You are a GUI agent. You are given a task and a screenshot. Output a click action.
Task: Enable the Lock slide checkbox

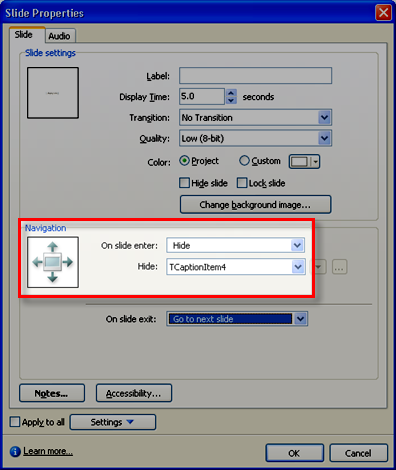click(x=242, y=183)
